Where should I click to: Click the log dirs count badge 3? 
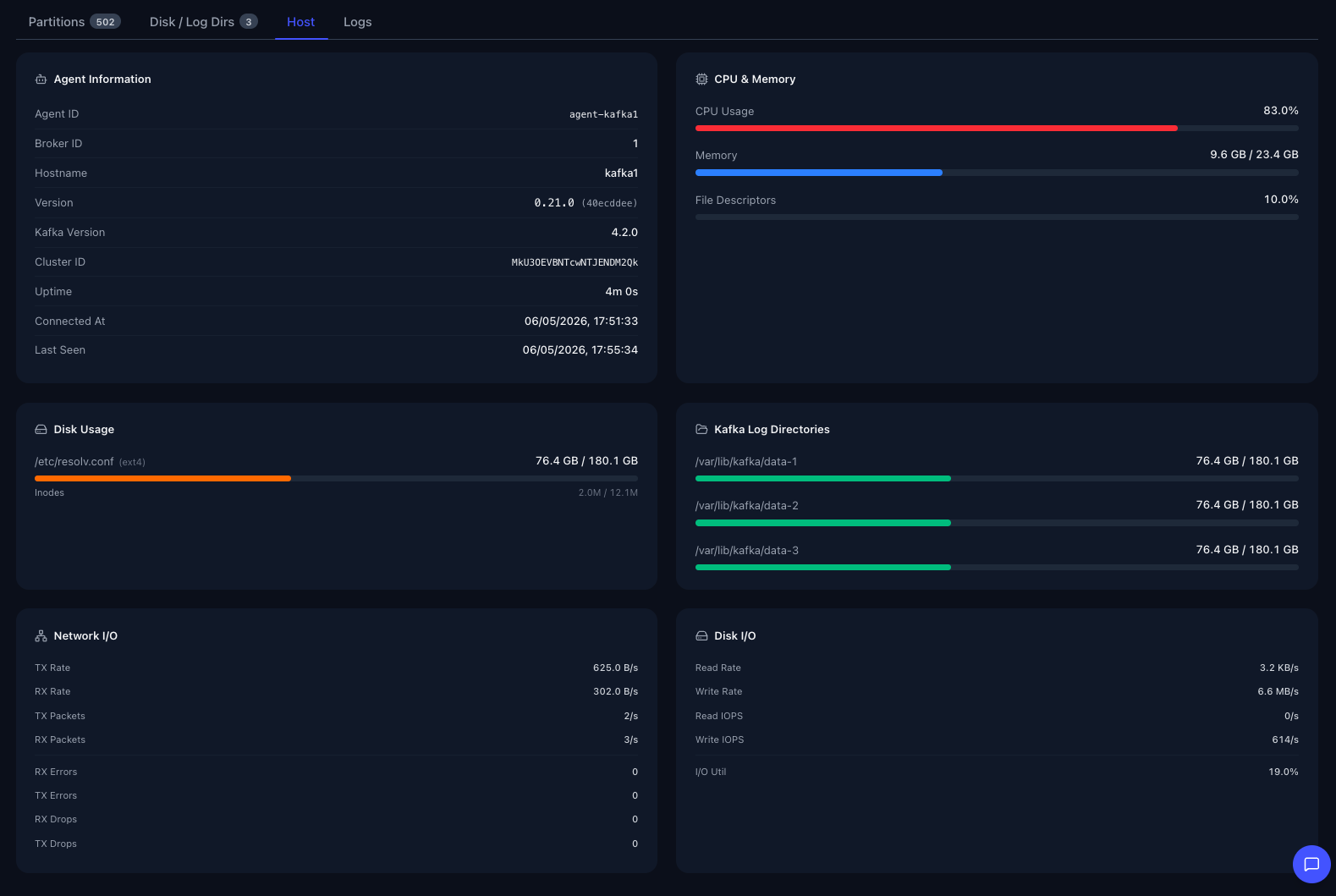coord(249,22)
